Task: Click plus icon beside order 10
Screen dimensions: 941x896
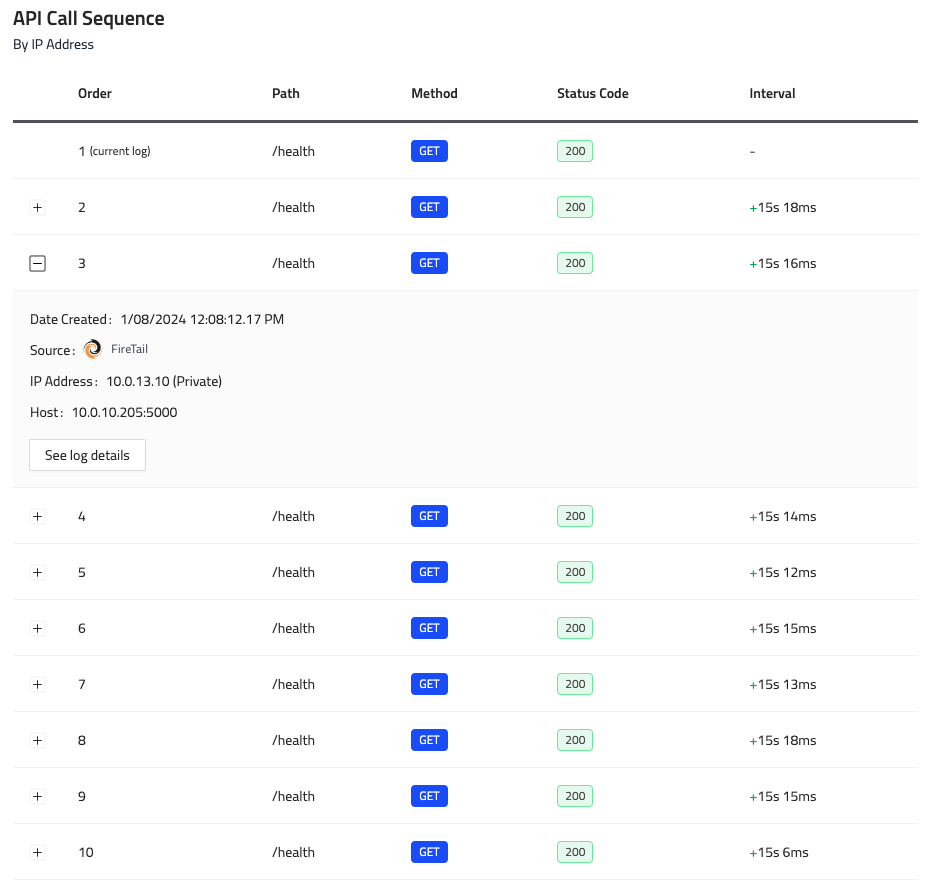Action: point(38,852)
